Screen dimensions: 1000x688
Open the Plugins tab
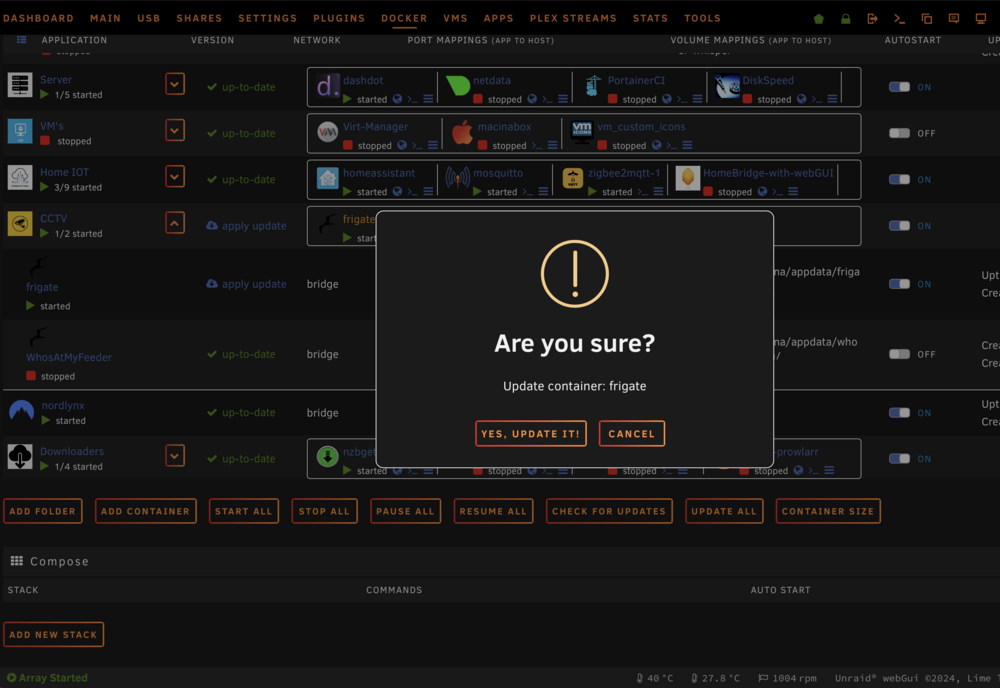click(x=339, y=18)
